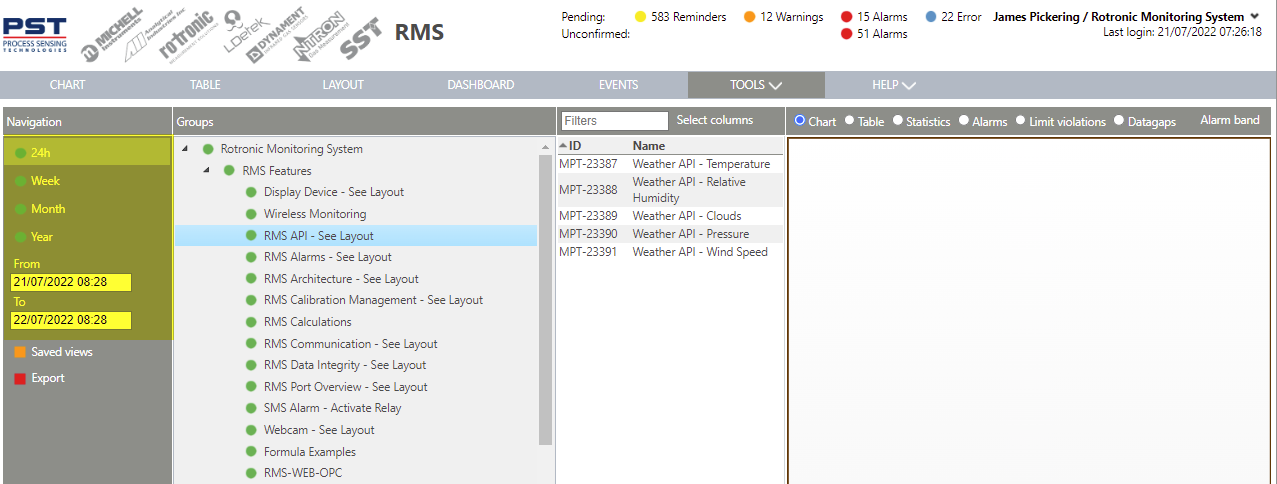The height and width of the screenshot is (484, 1277).
Task: Click green dot next to Month
Action: 21,209
